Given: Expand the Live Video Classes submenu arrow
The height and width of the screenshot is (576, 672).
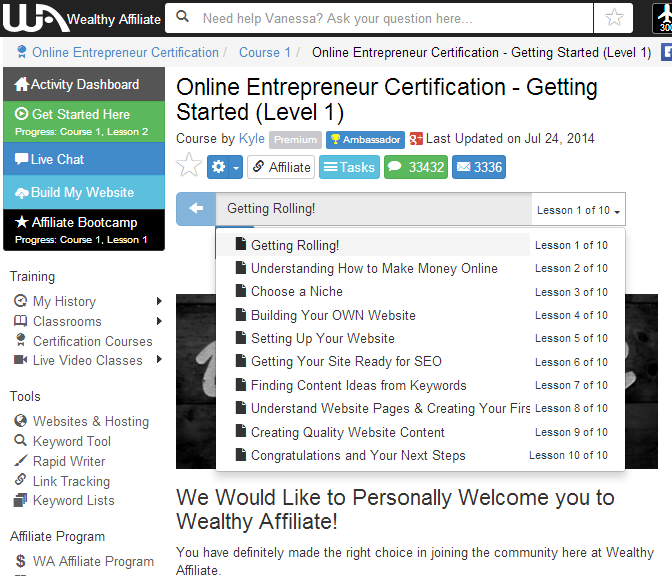Looking at the screenshot, I should (x=159, y=359).
